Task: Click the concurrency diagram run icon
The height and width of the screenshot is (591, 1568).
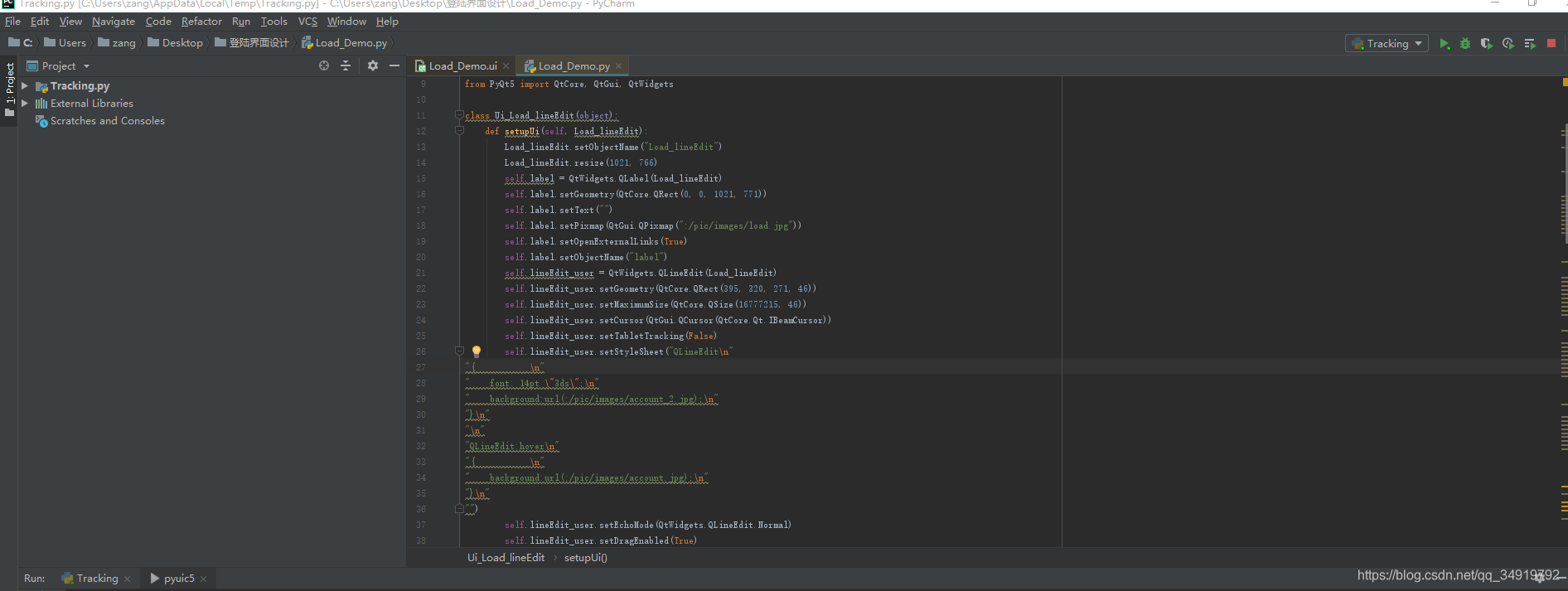Action: point(1530,44)
